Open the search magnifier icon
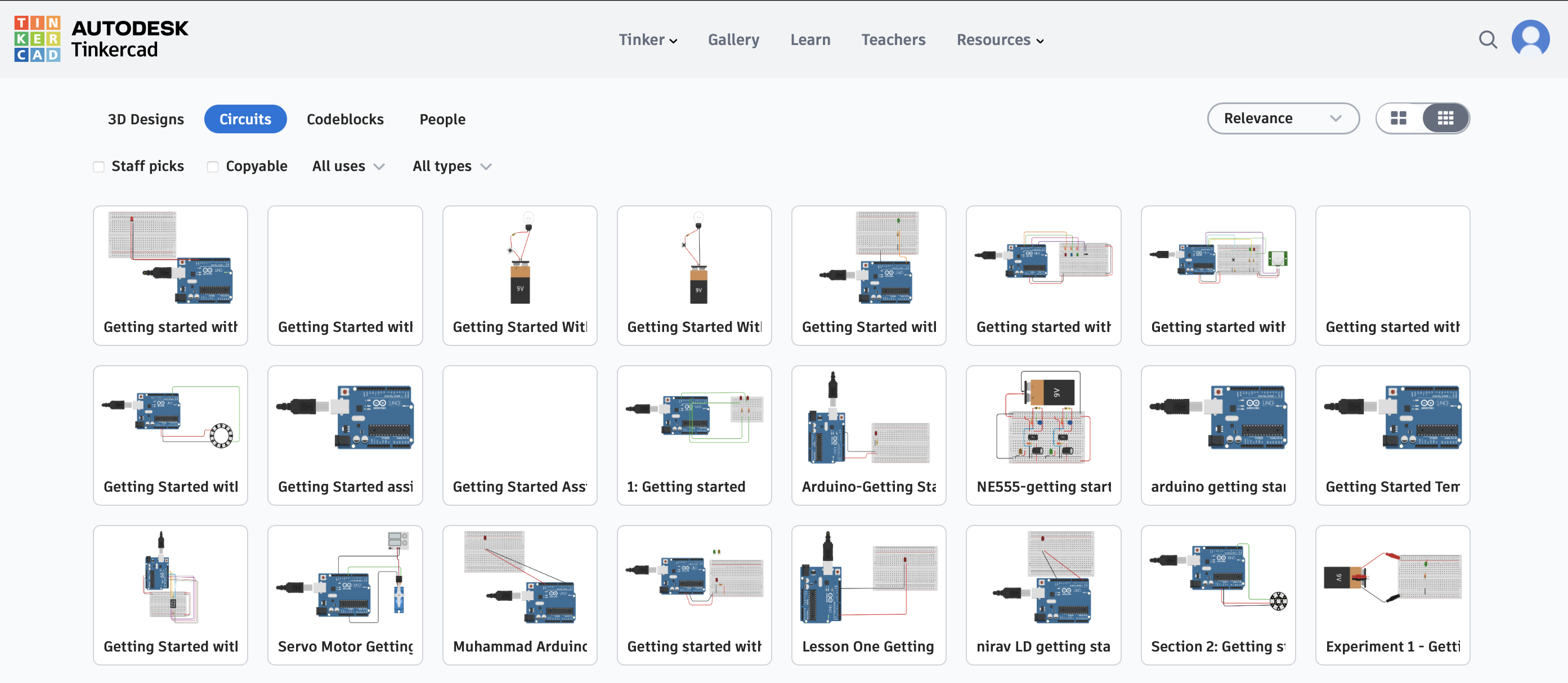 (1487, 39)
